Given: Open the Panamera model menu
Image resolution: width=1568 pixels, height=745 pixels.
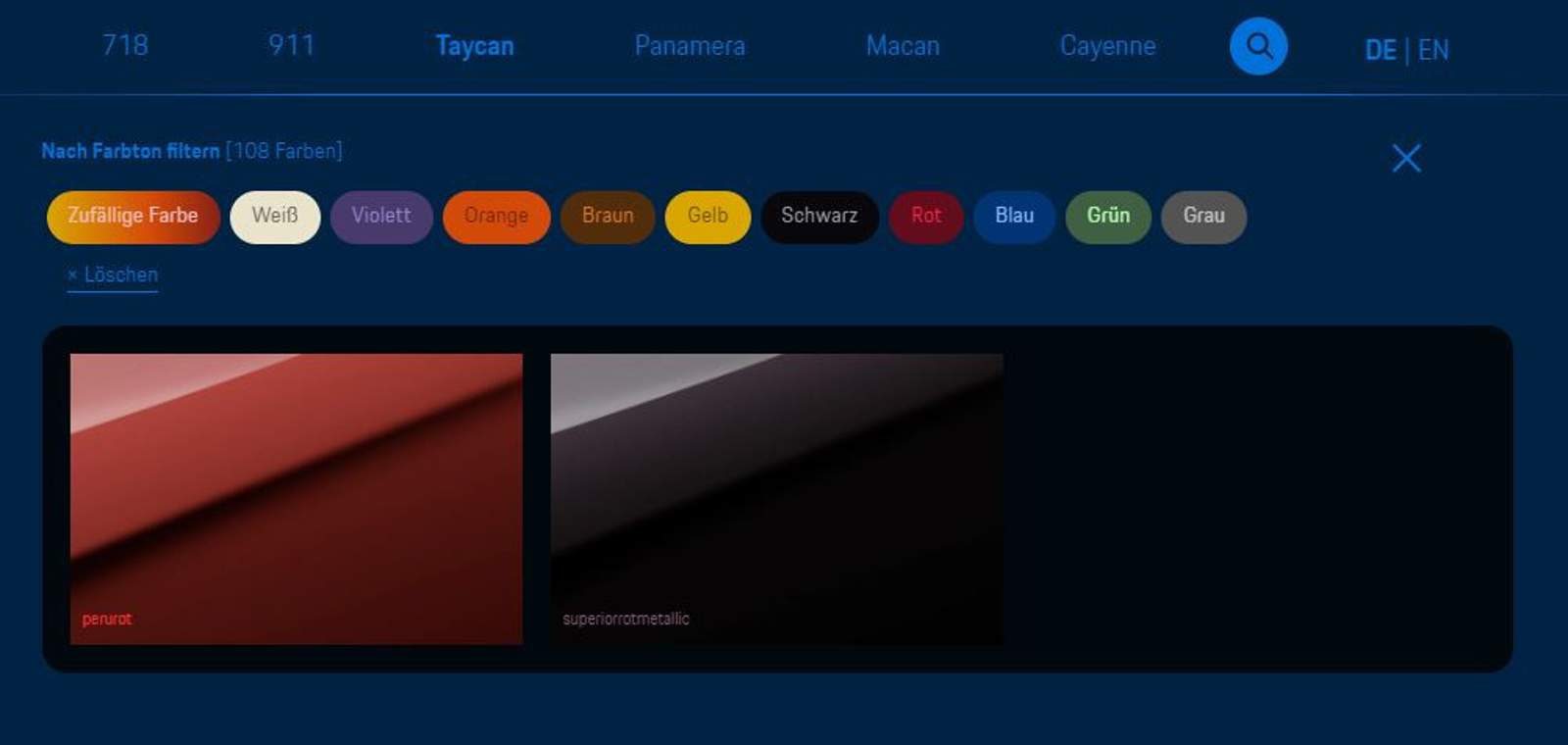Looking at the screenshot, I should [x=690, y=45].
